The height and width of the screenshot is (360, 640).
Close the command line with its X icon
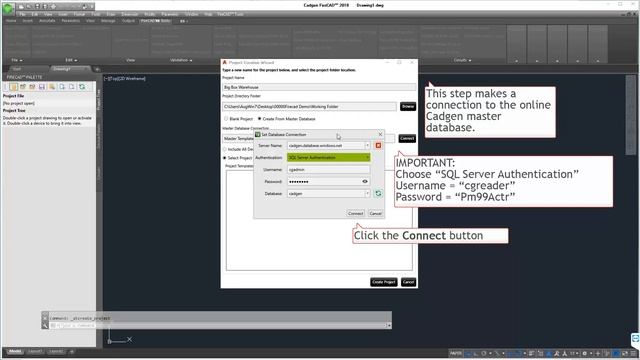45,318
